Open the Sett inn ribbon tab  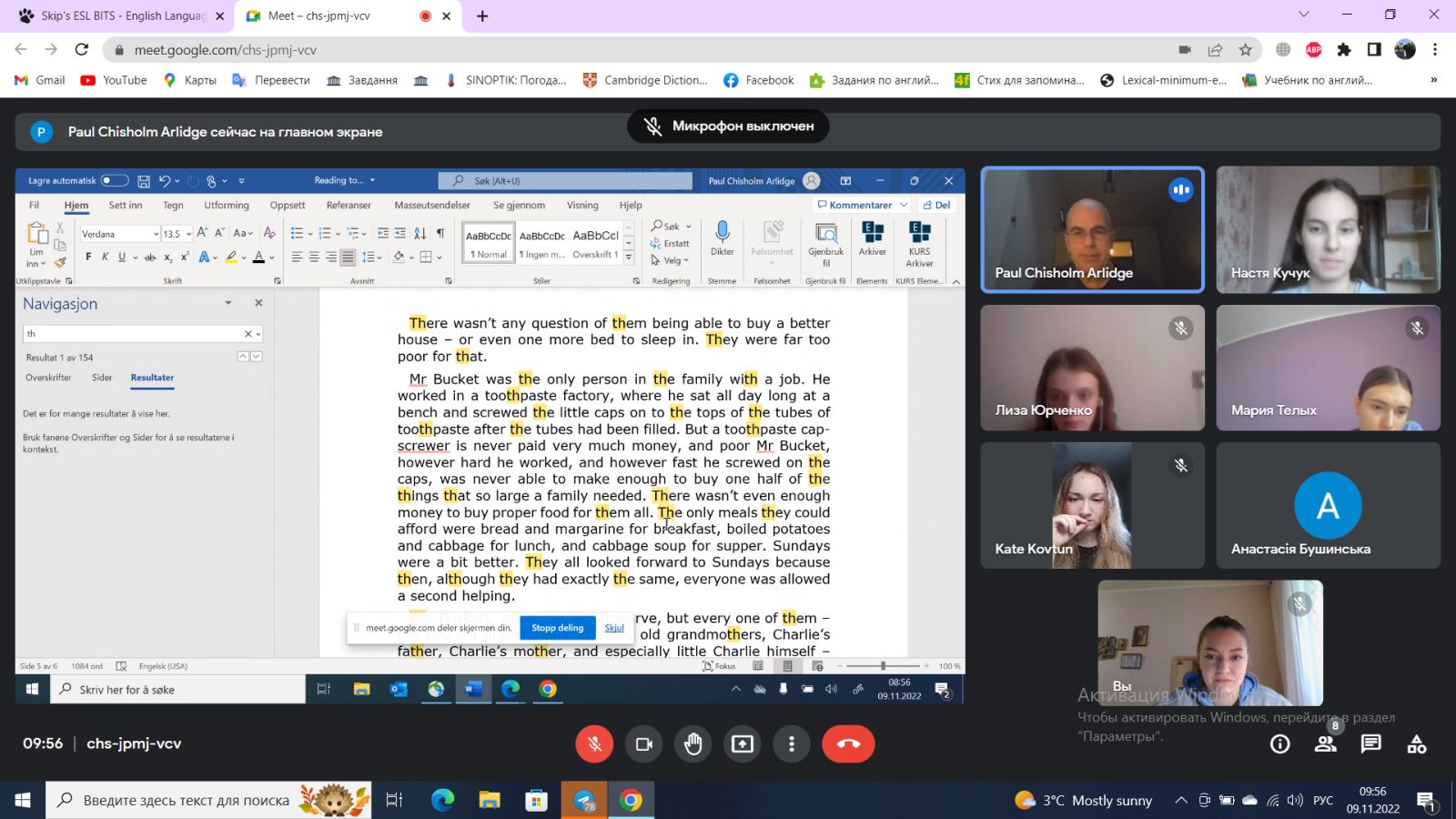coord(126,206)
